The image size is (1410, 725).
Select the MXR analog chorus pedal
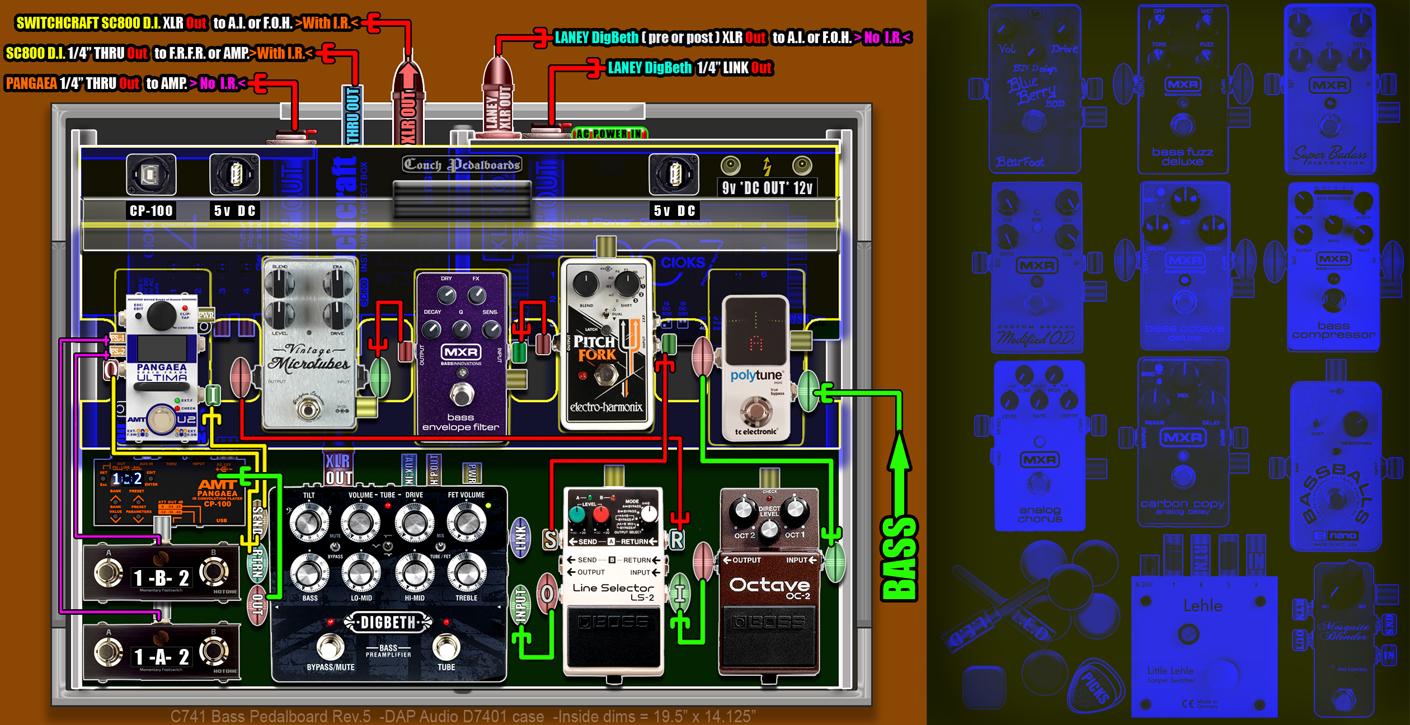[x=1038, y=445]
